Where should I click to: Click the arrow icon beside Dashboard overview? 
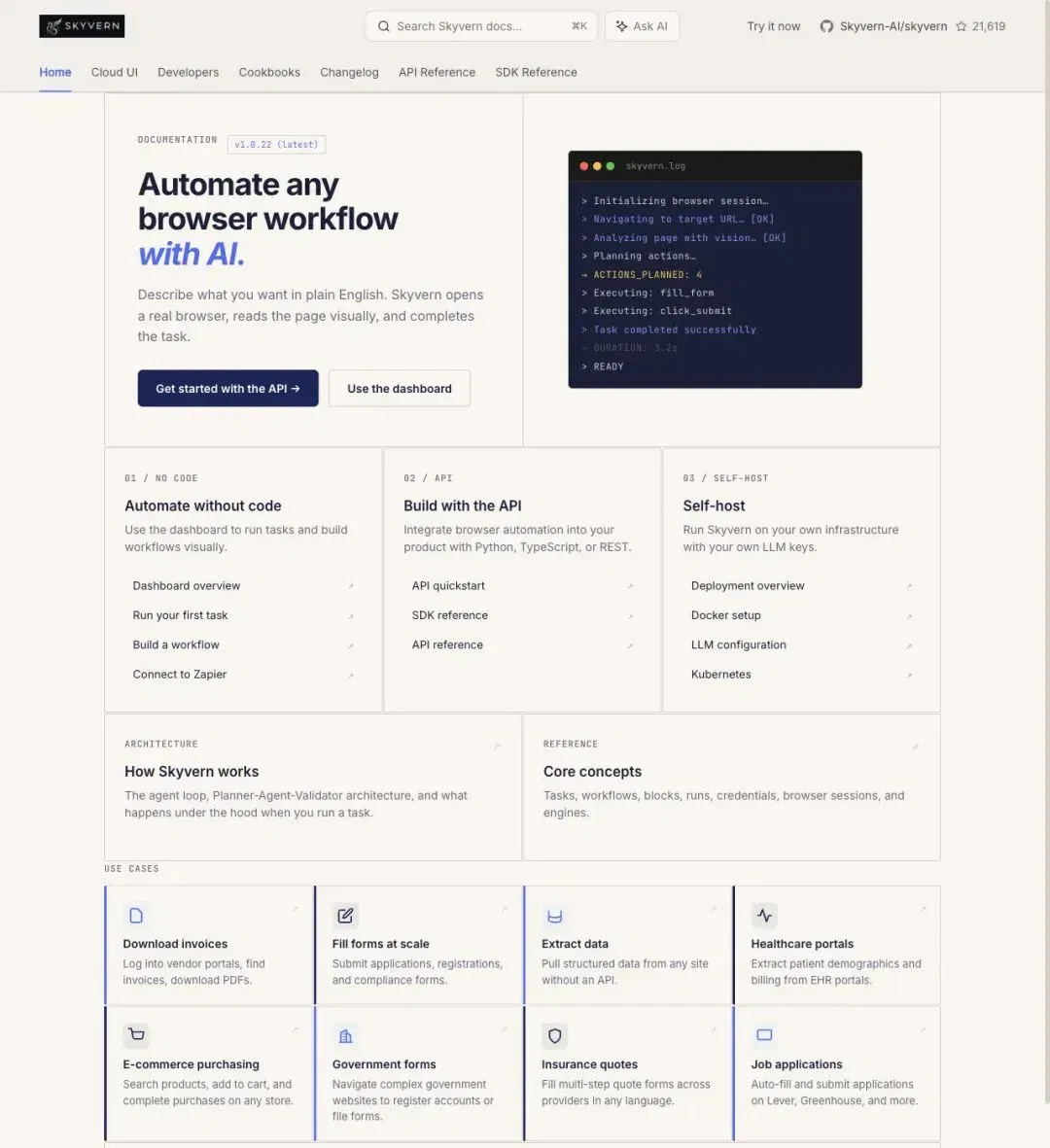coord(351,586)
